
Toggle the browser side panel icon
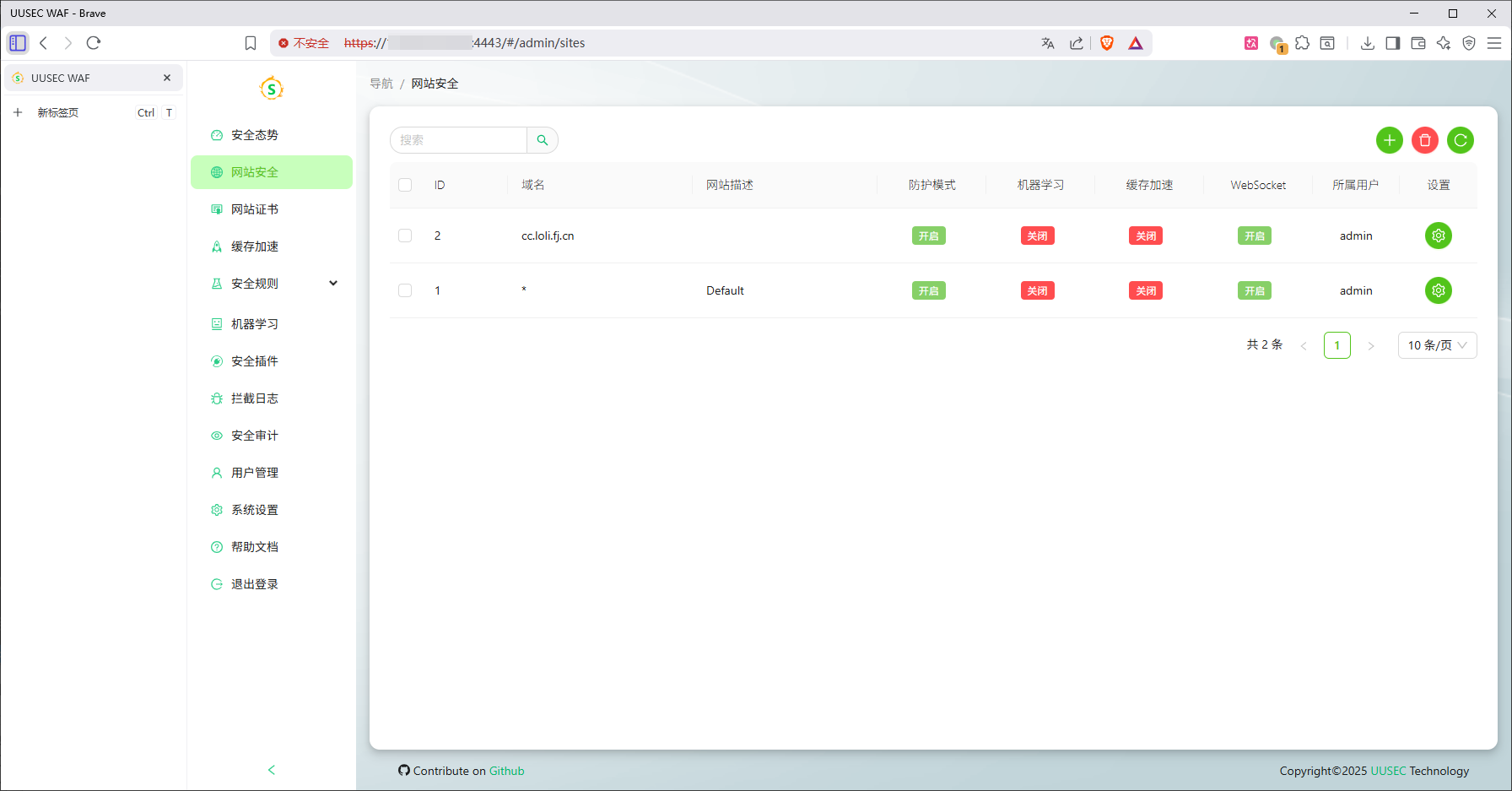[x=1393, y=43]
